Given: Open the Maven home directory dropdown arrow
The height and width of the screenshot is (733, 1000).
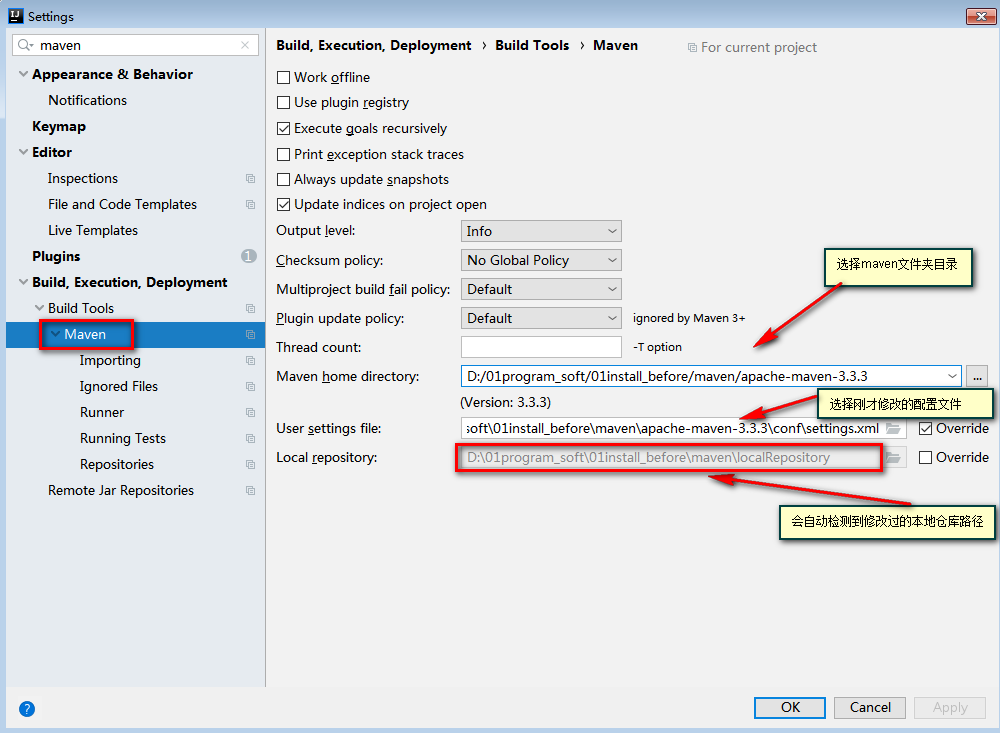Looking at the screenshot, I should 952,376.
